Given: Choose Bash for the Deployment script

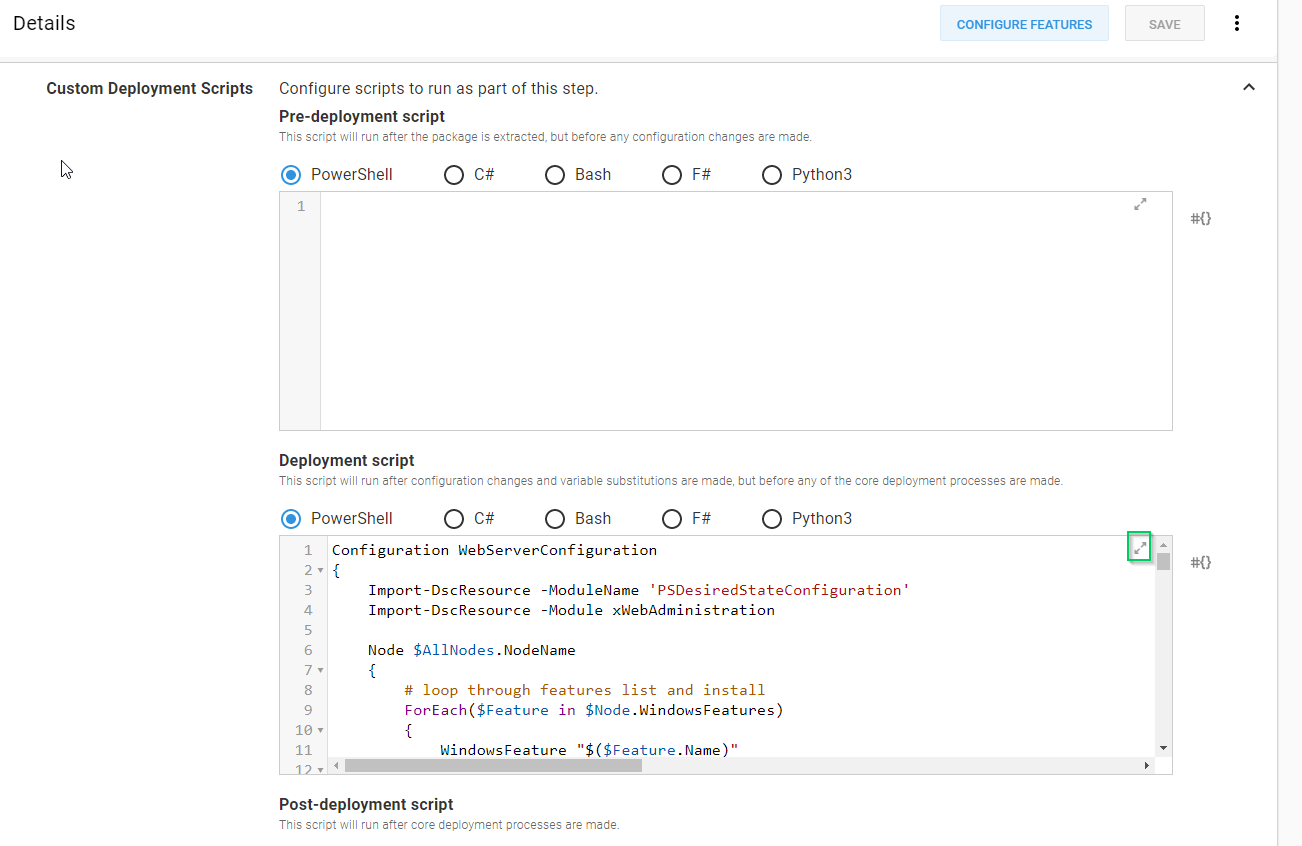Looking at the screenshot, I should (555, 519).
